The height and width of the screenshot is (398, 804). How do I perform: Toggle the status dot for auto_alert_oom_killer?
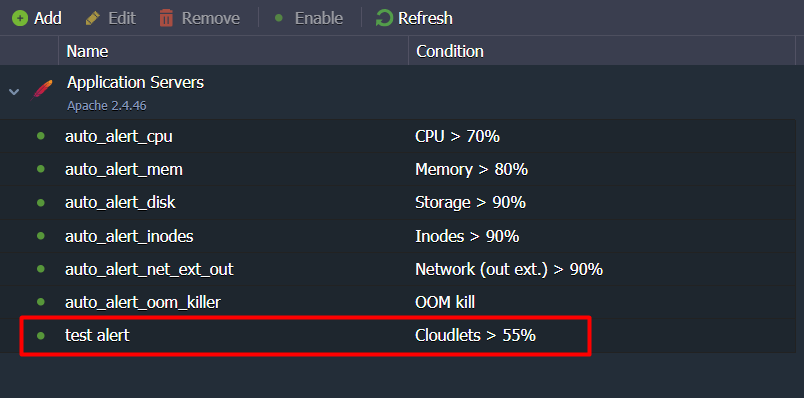(x=41, y=302)
